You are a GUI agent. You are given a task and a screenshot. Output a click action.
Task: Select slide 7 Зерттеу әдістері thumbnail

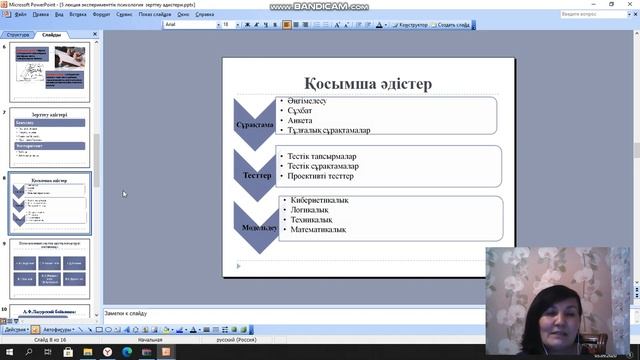pyautogui.click(x=50, y=138)
